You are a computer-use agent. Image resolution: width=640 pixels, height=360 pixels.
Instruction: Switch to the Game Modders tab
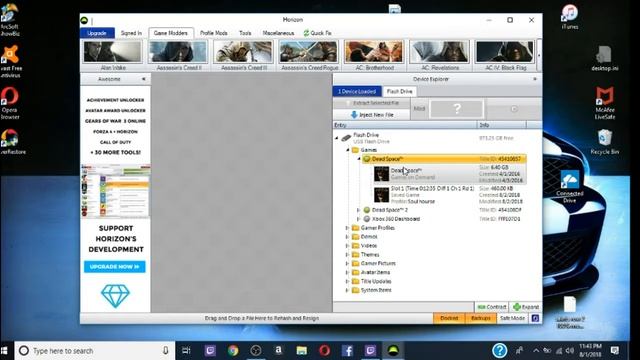click(x=171, y=33)
